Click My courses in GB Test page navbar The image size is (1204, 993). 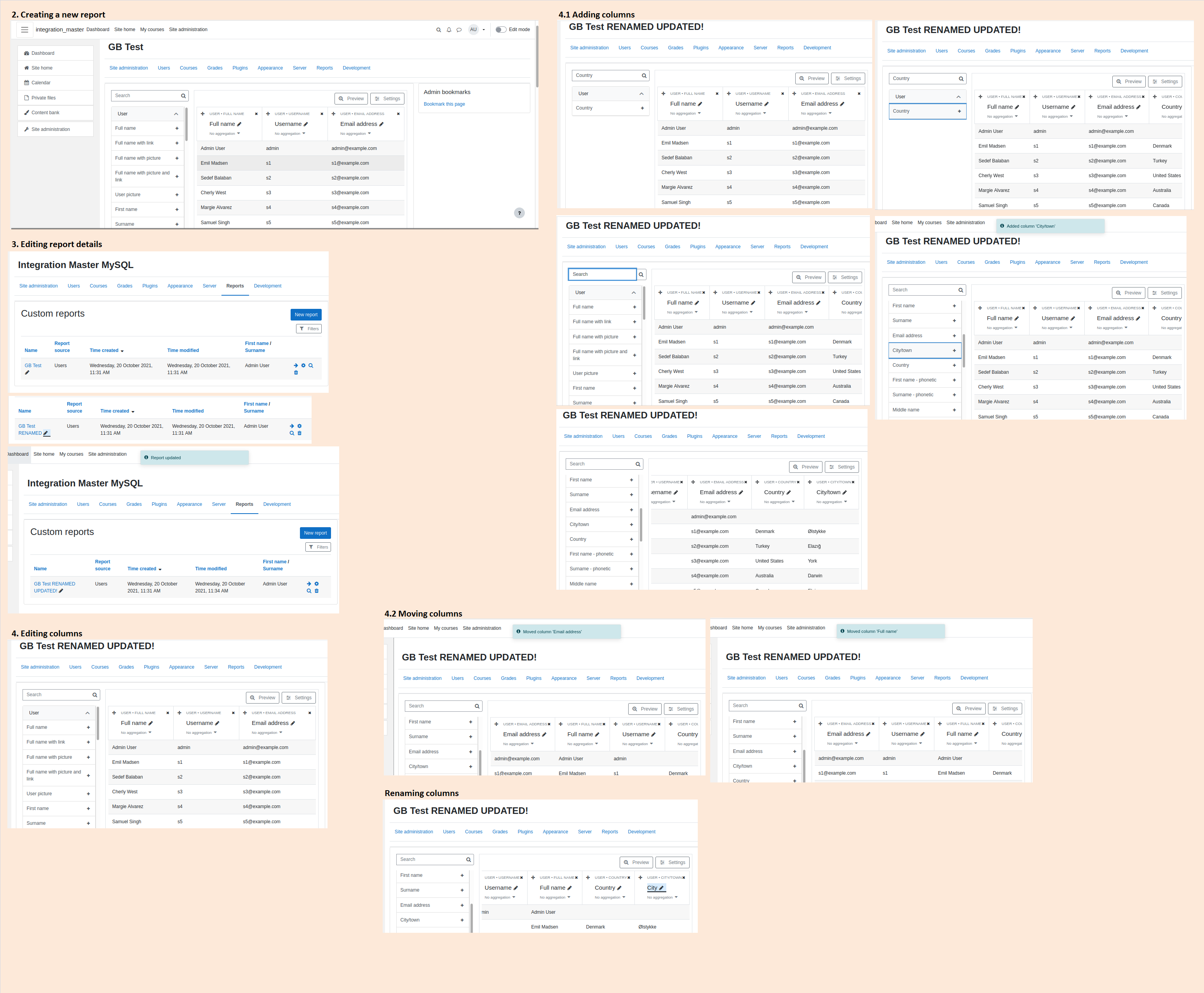coord(152,30)
